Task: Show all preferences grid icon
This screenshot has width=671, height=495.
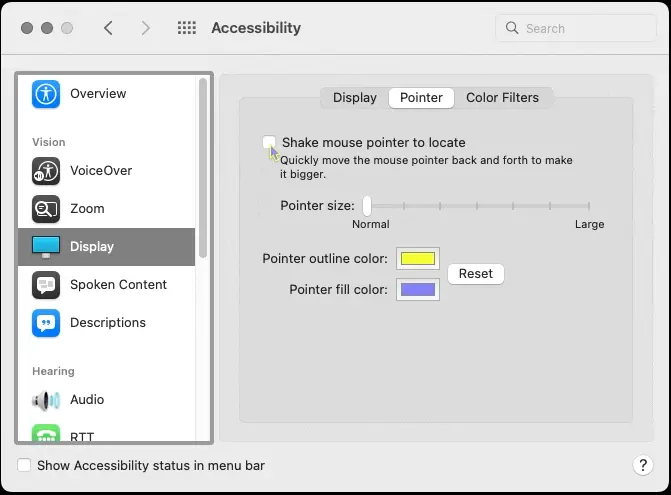Action: (187, 28)
